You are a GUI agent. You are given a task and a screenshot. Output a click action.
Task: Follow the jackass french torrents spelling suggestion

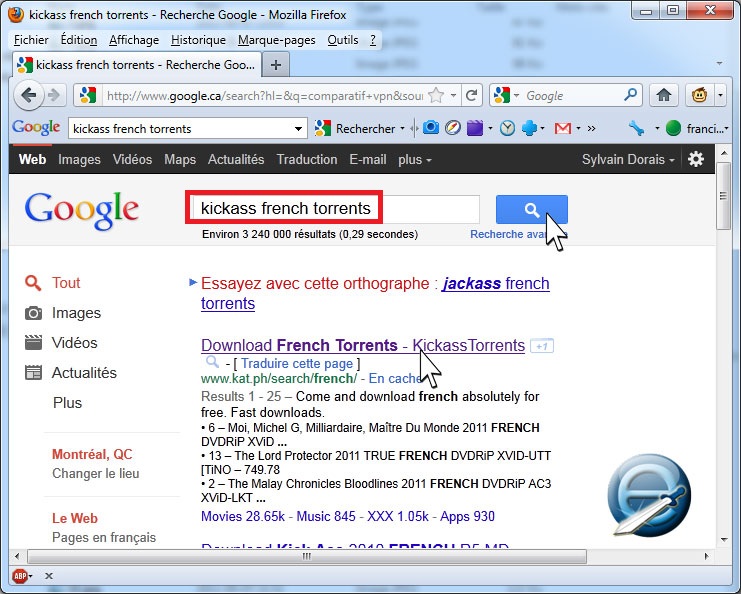(x=375, y=293)
